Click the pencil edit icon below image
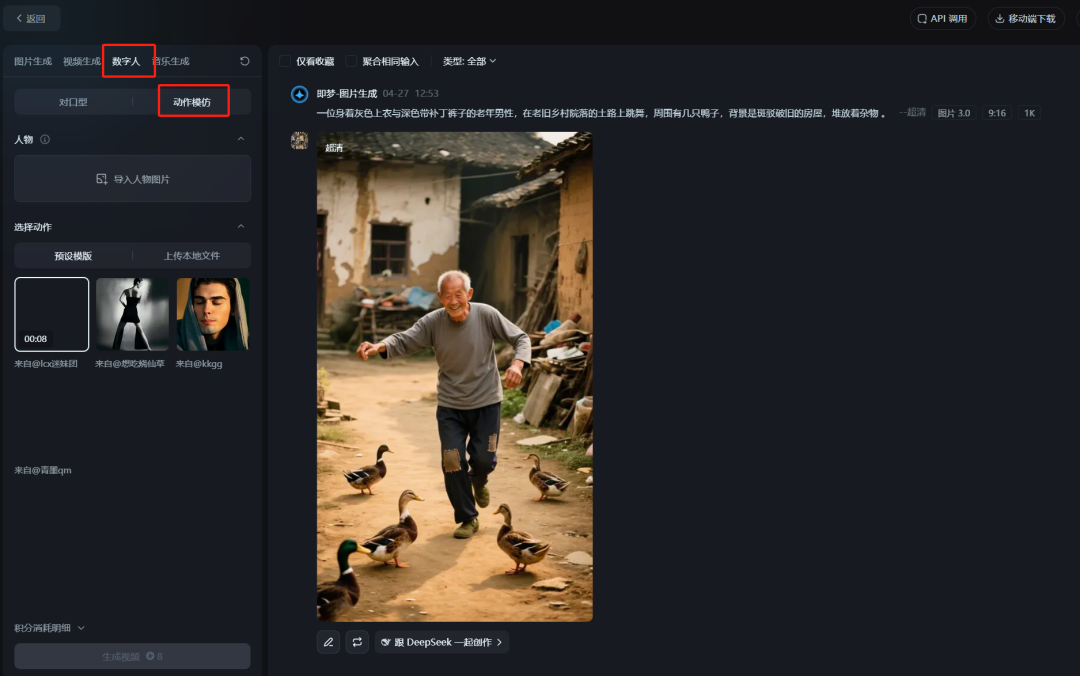Viewport: 1080px width, 676px height. coord(328,642)
